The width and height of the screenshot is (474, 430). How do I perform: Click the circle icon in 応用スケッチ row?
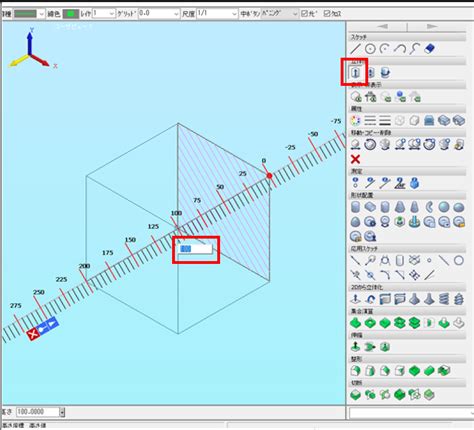[x=459, y=260]
